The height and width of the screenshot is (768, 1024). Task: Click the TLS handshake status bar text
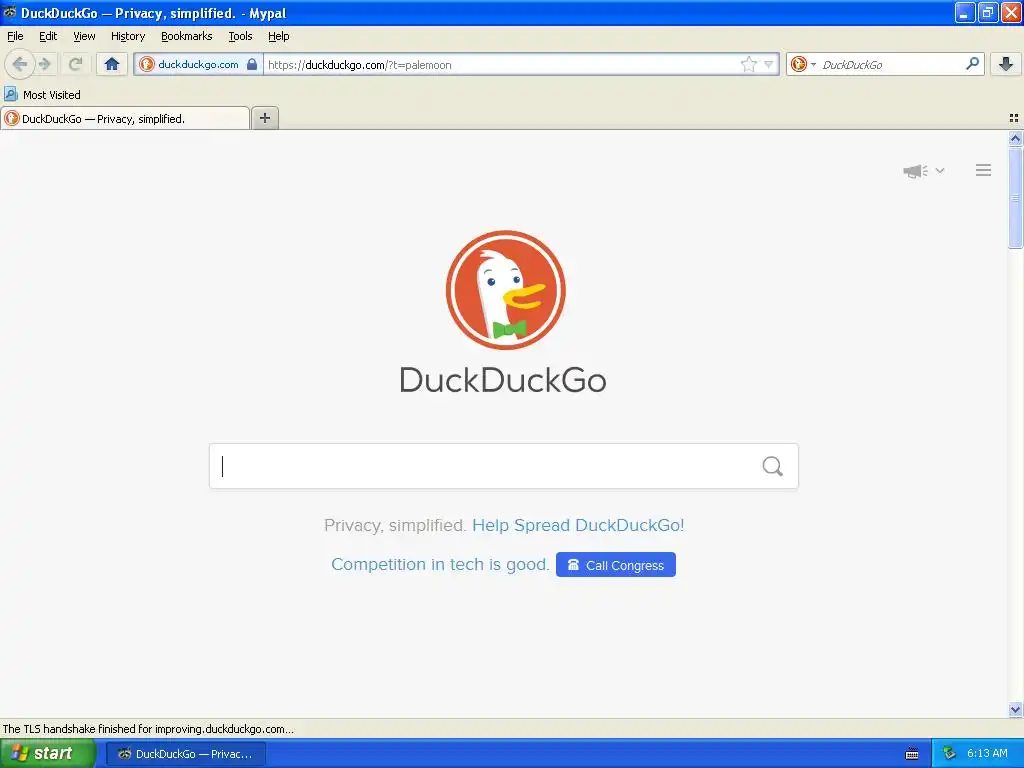point(148,729)
